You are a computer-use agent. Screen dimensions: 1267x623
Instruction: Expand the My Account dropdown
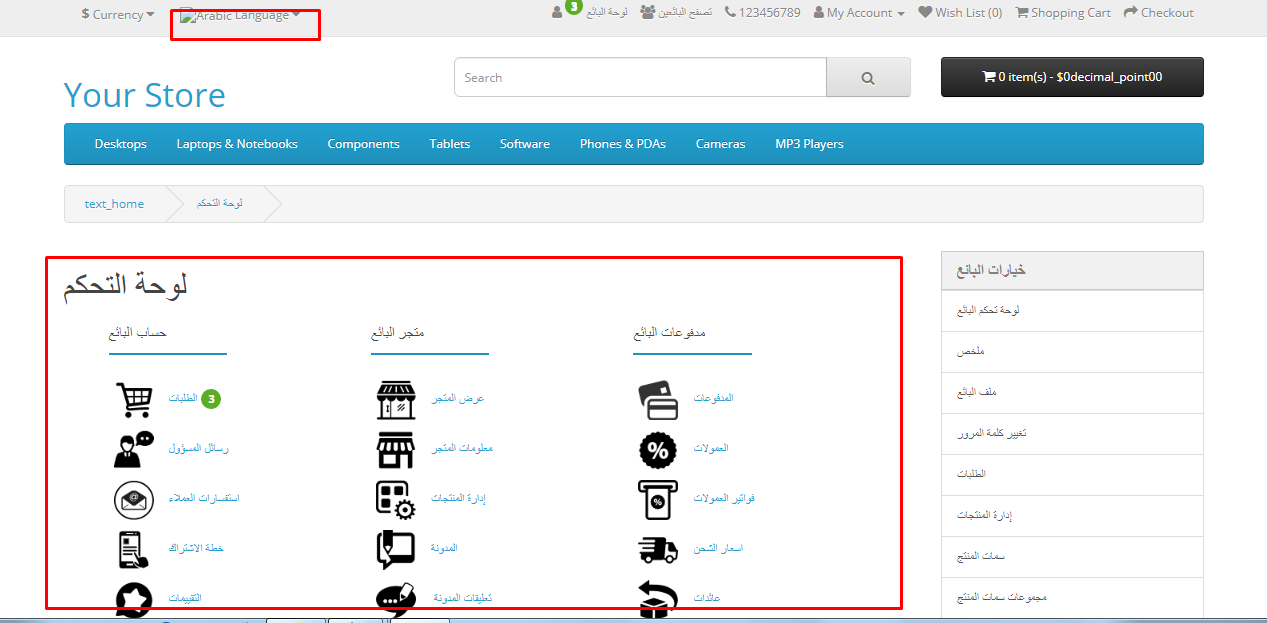coord(859,13)
